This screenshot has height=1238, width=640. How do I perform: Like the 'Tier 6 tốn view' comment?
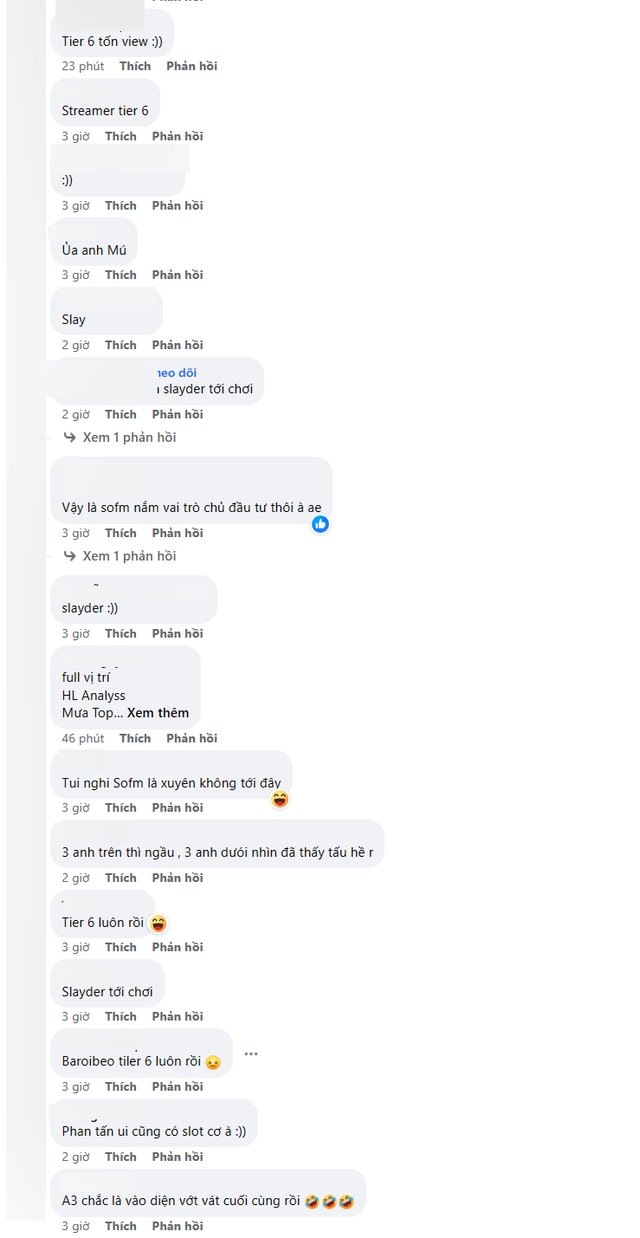click(135, 66)
